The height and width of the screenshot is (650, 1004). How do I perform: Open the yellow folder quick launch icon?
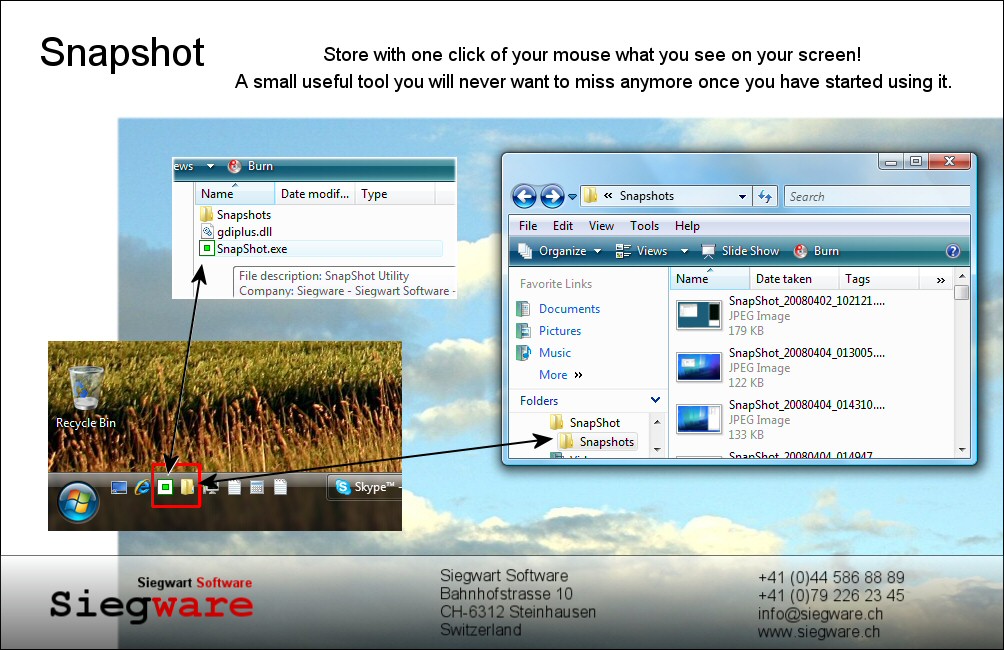[187, 487]
